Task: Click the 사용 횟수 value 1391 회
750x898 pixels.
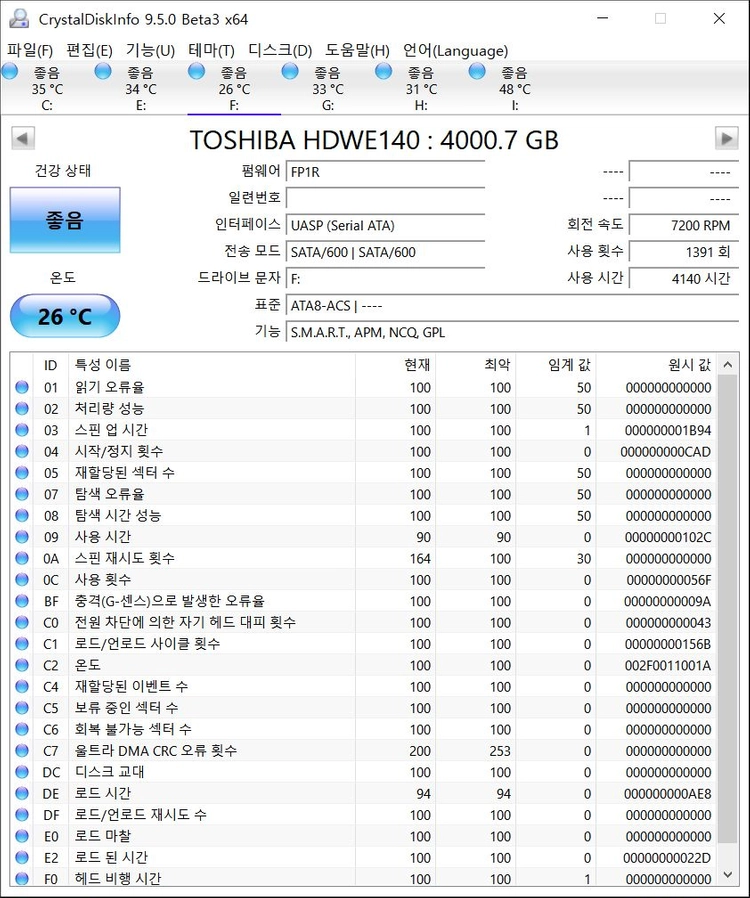Action: coord(684,252)
